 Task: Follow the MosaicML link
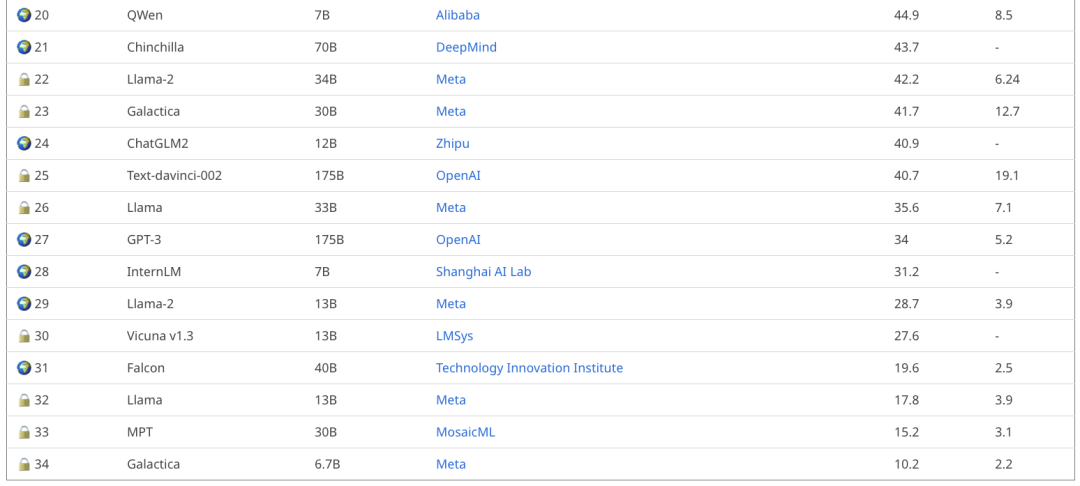pyautogui.click(x=466, y=432)
